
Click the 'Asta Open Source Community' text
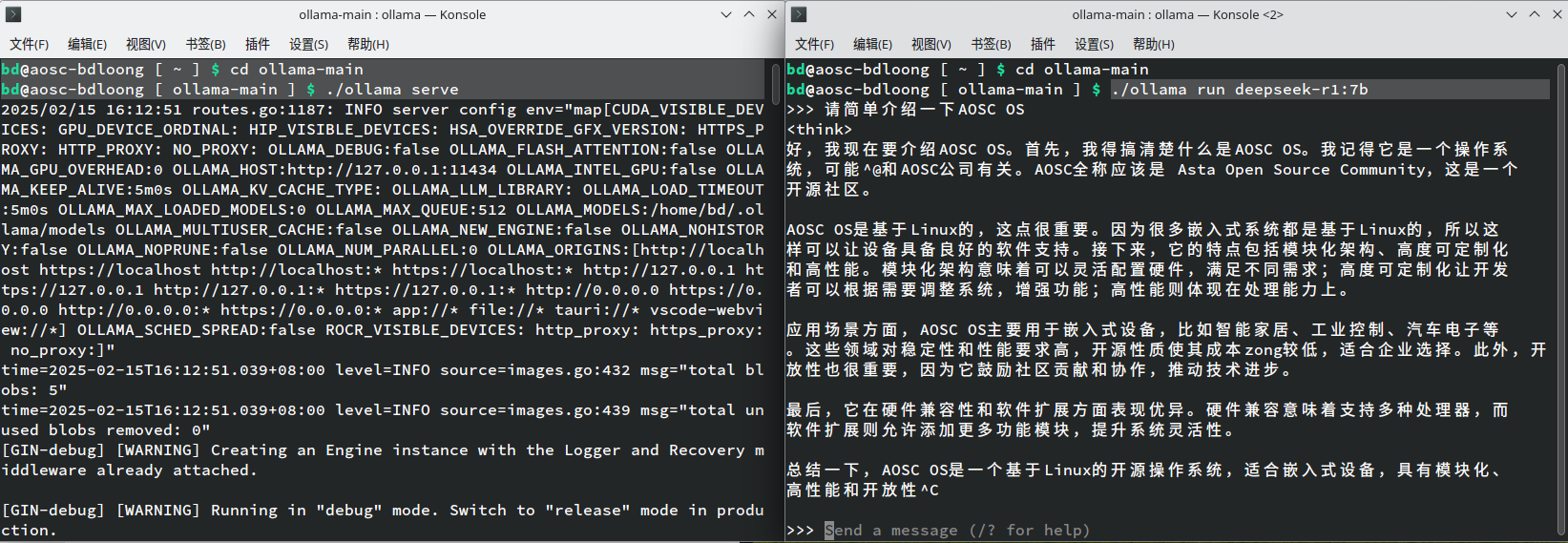1302,170
